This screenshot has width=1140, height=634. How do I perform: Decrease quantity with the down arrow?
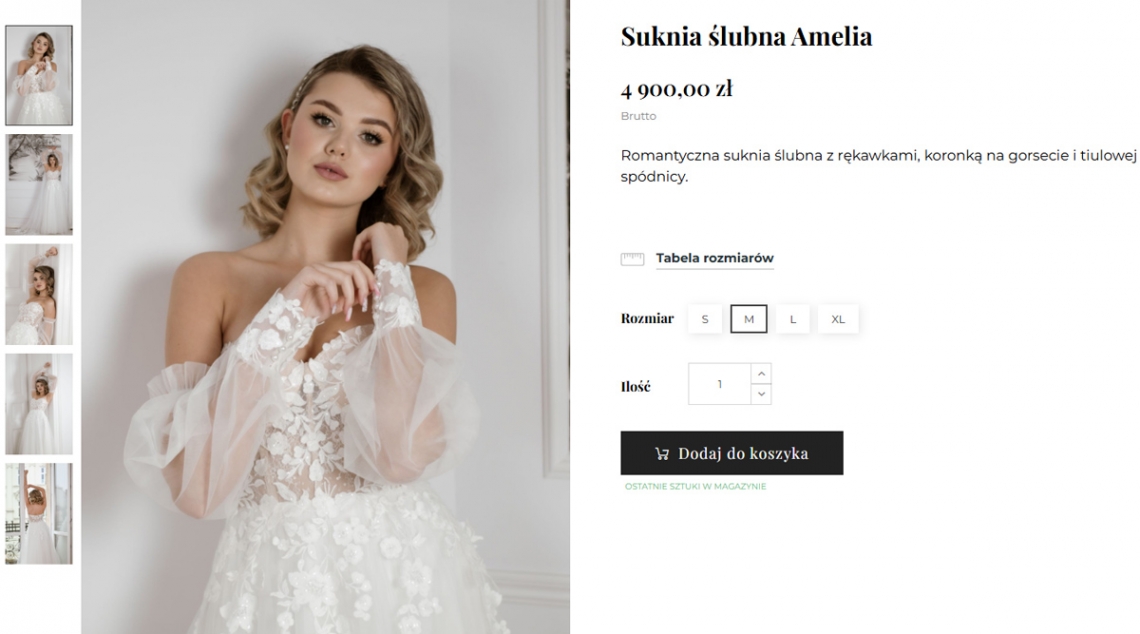coord(761,394)
